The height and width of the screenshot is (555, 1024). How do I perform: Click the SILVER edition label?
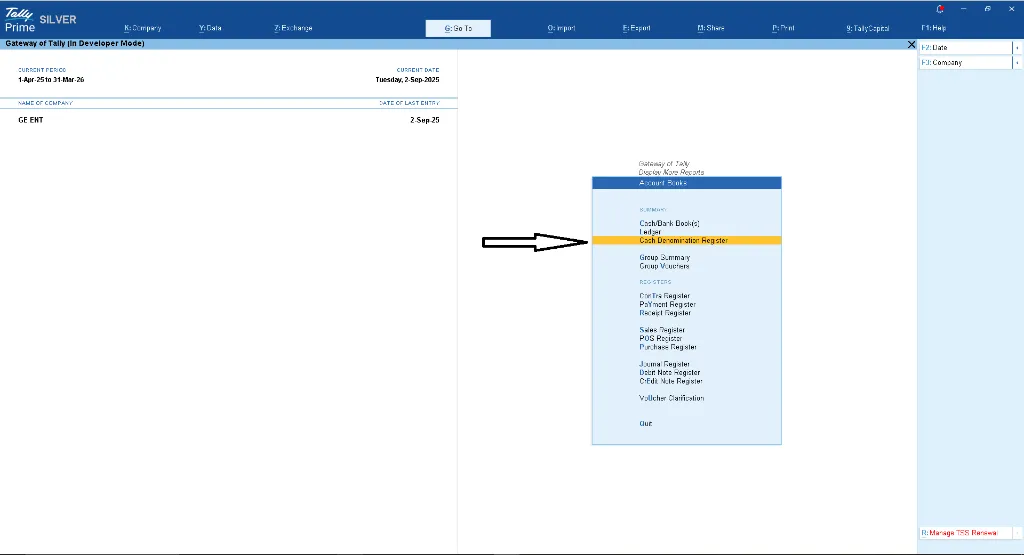pos(58,20)
